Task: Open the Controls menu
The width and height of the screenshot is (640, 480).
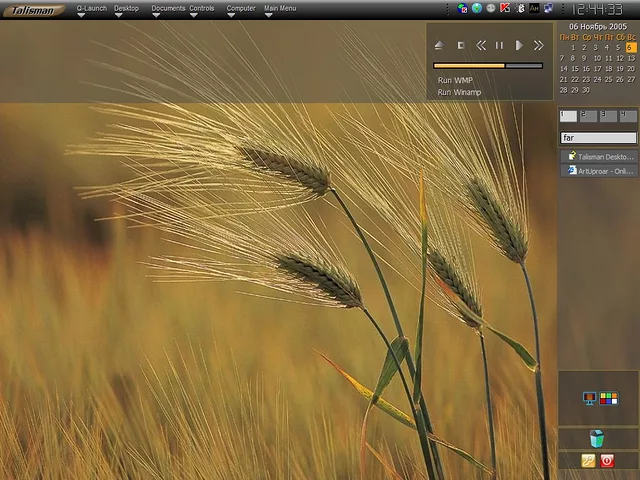Action: (x=202, y=10)
